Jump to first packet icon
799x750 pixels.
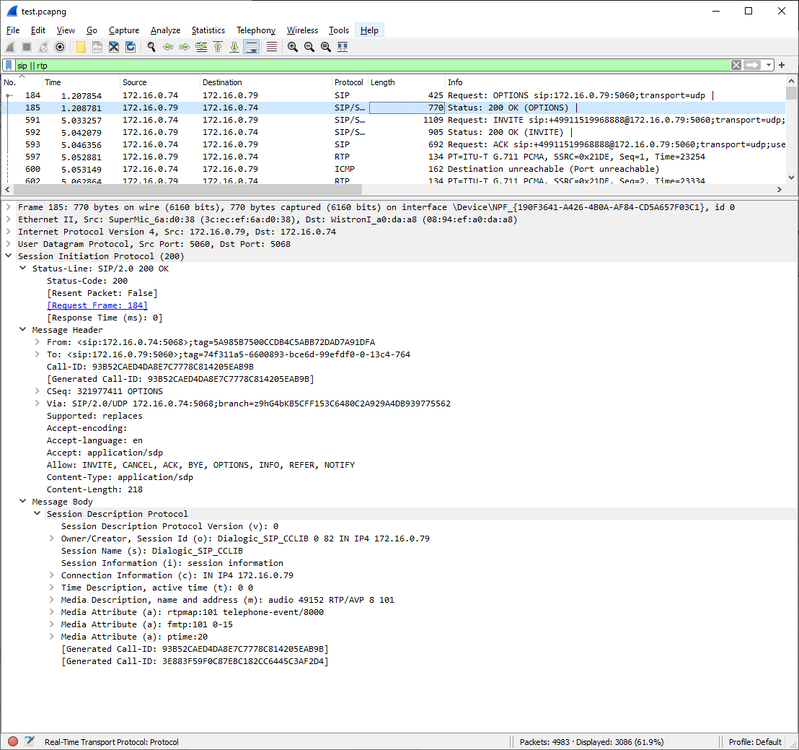[x=218, y=47]
